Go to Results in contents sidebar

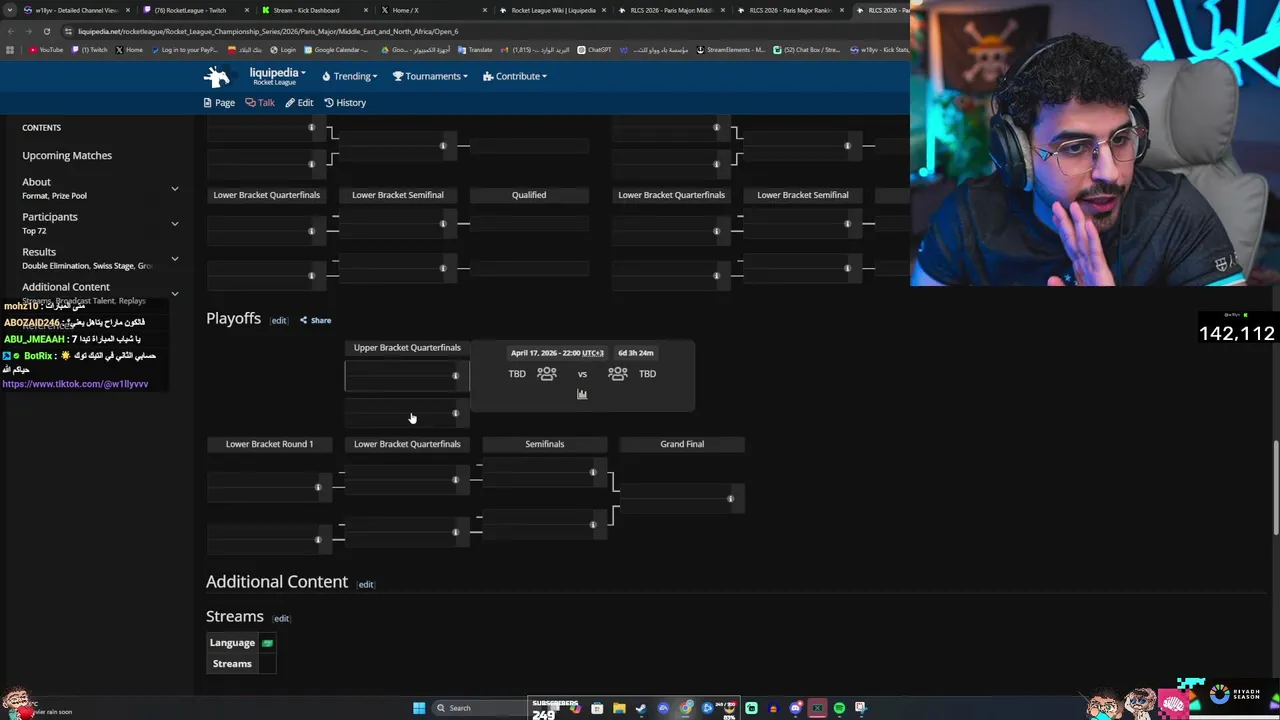point(39,252)
